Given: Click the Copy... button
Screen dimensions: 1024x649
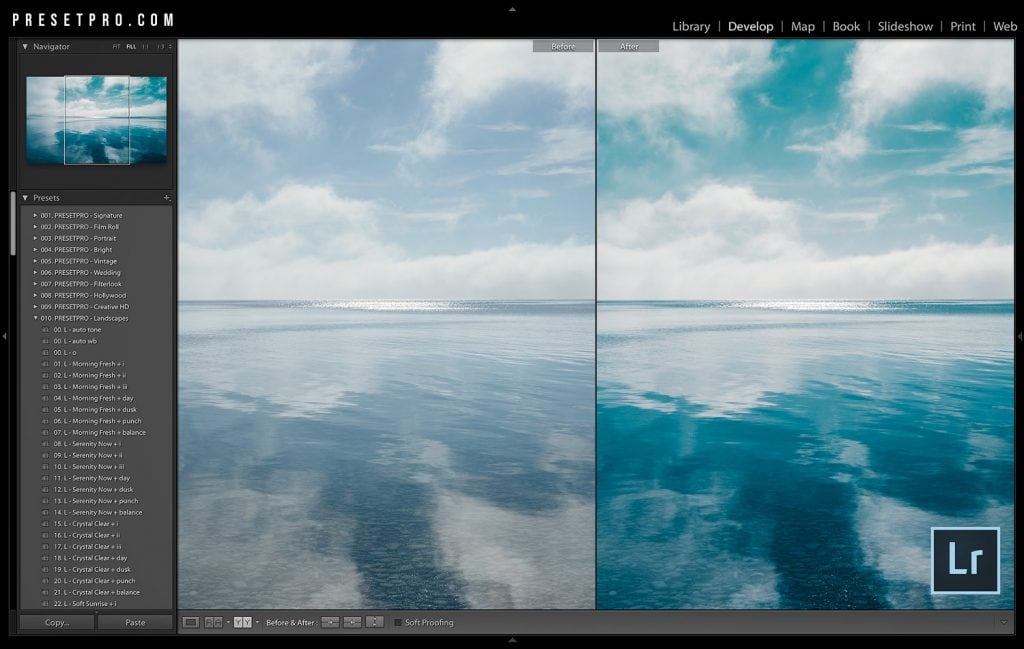Looking at the screenshot, I should click(57, 622).
